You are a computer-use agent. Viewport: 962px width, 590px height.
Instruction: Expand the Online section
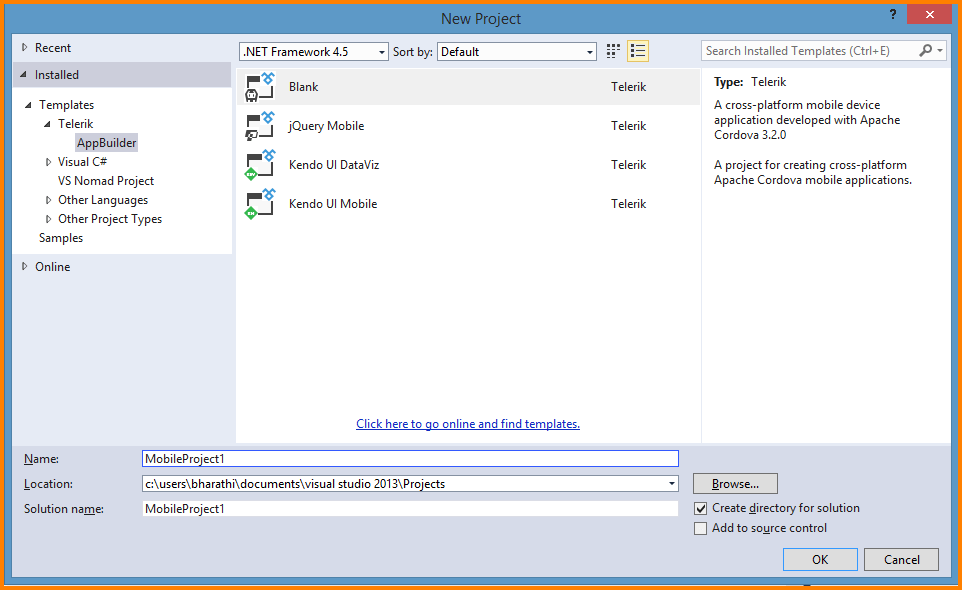pos(25,266)
